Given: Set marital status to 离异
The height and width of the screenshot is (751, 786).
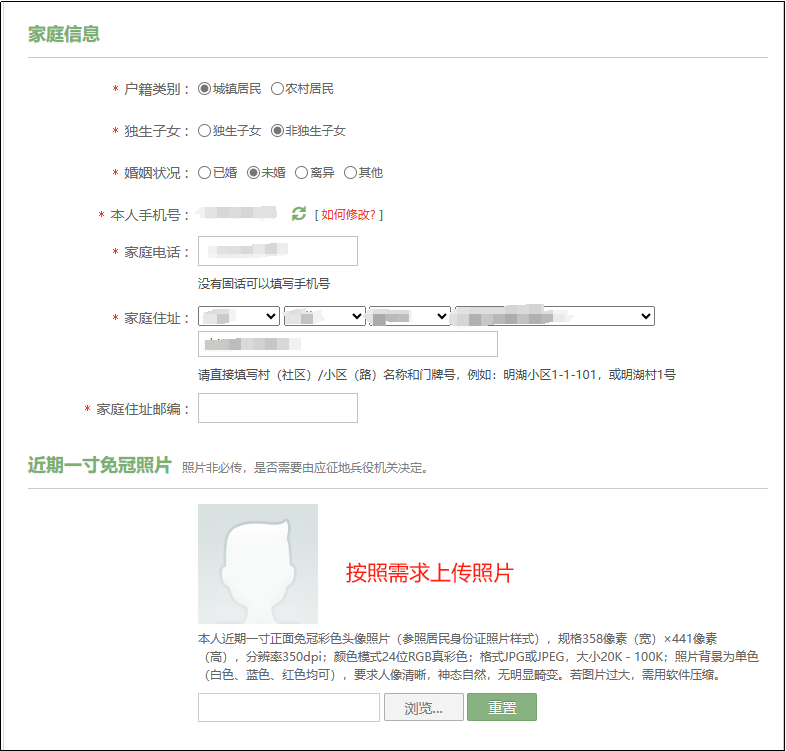Looking at the screenshot, I should pos(302,173).
